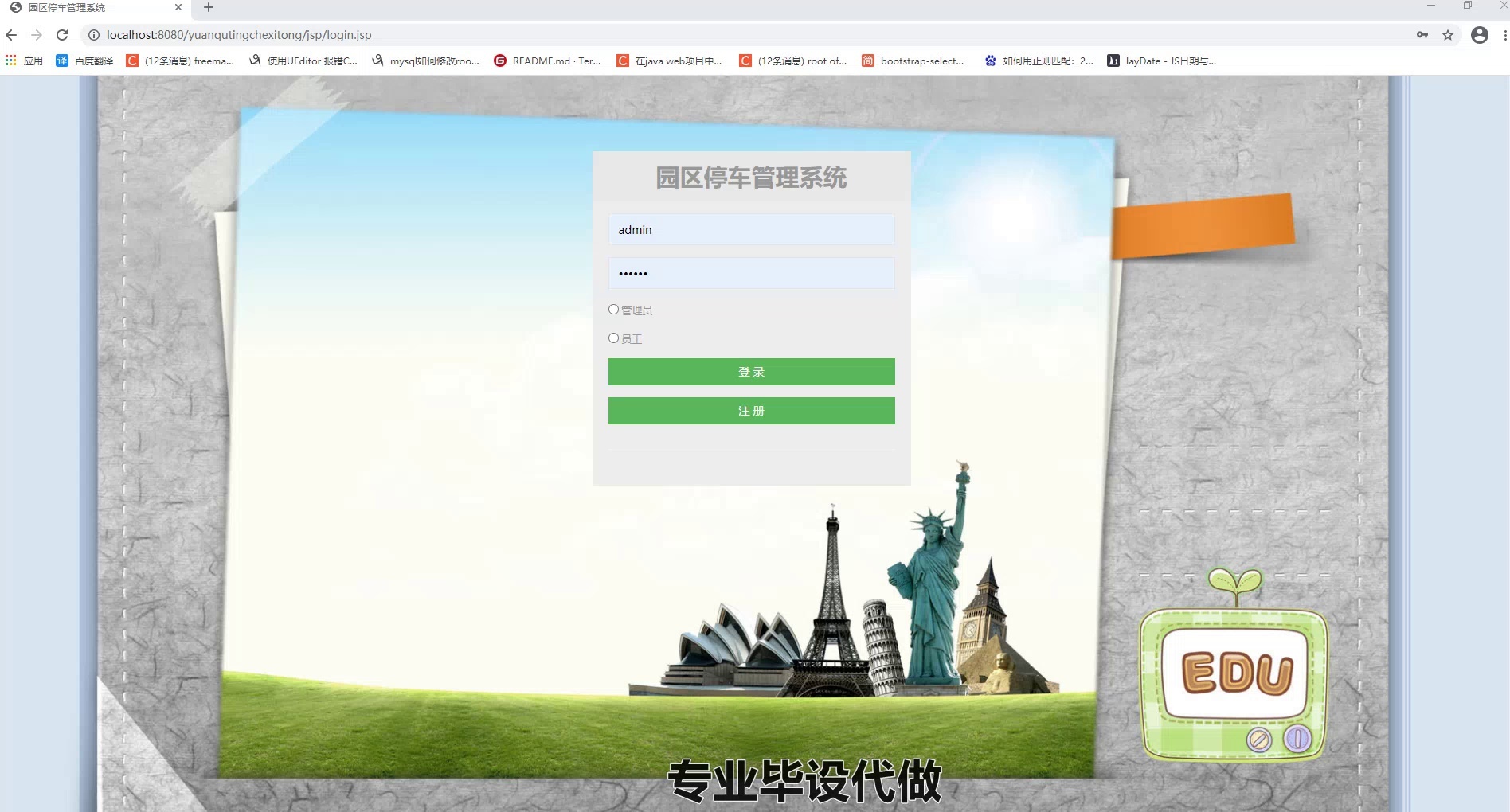The width and height of the screenshot is (1510, 812).
Task: Focus the password field
Action: pyautogui.click(x=752, y=274)
